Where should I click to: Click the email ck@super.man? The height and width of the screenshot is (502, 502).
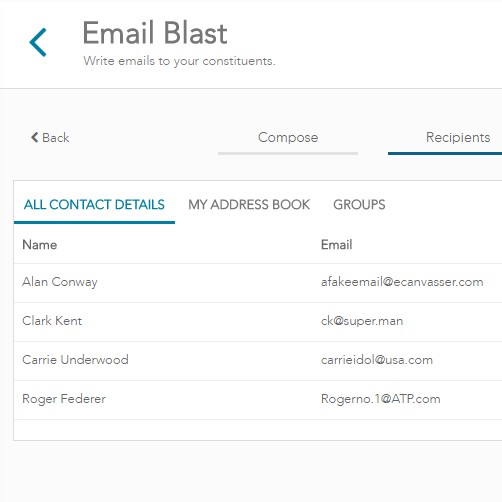tap(362, 321)
